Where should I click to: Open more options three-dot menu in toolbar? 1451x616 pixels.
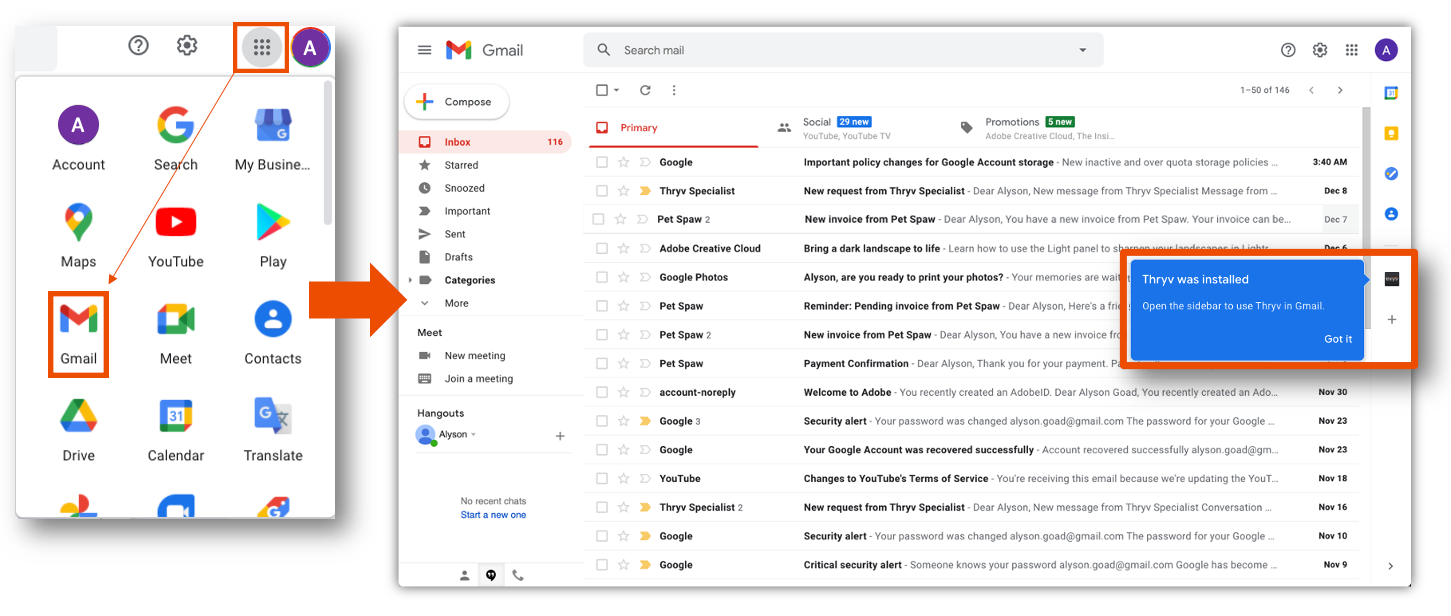tap(674, 90)
